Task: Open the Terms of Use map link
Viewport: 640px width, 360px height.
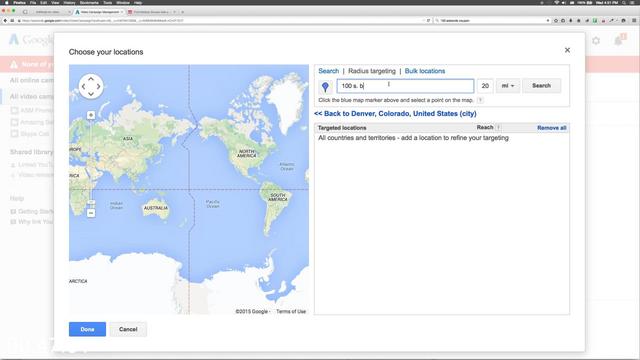Action: pos(291,311)
